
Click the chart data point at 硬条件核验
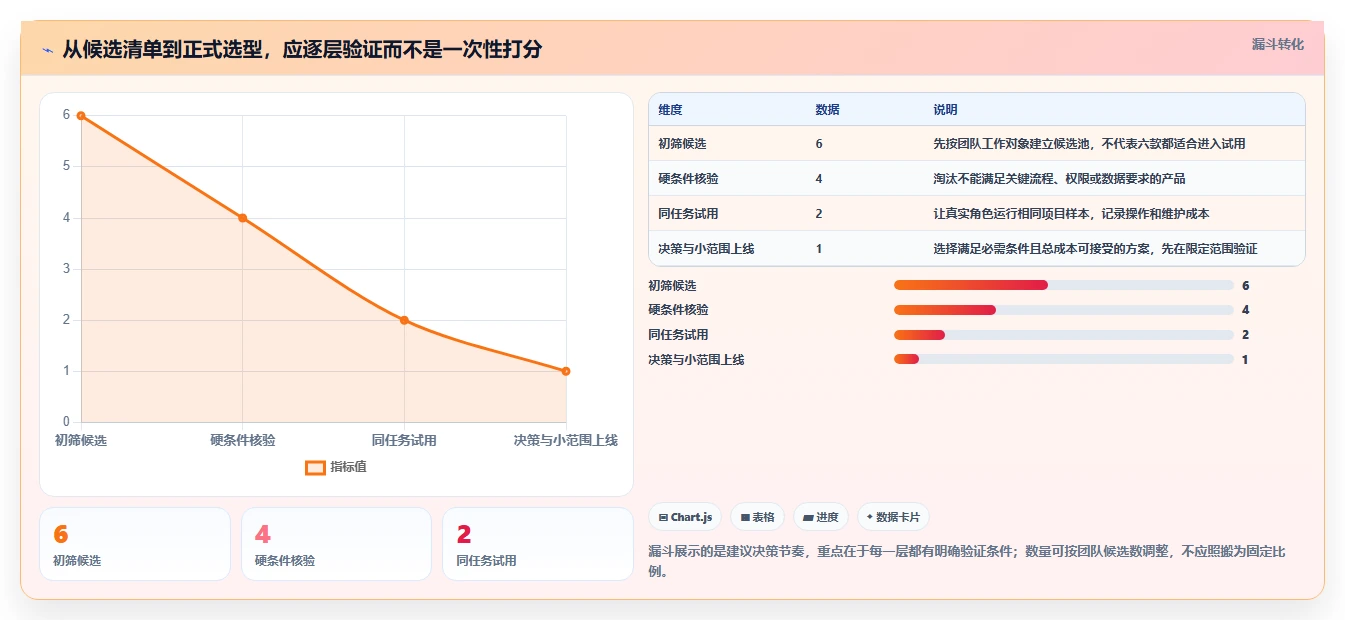pos(242,218)
